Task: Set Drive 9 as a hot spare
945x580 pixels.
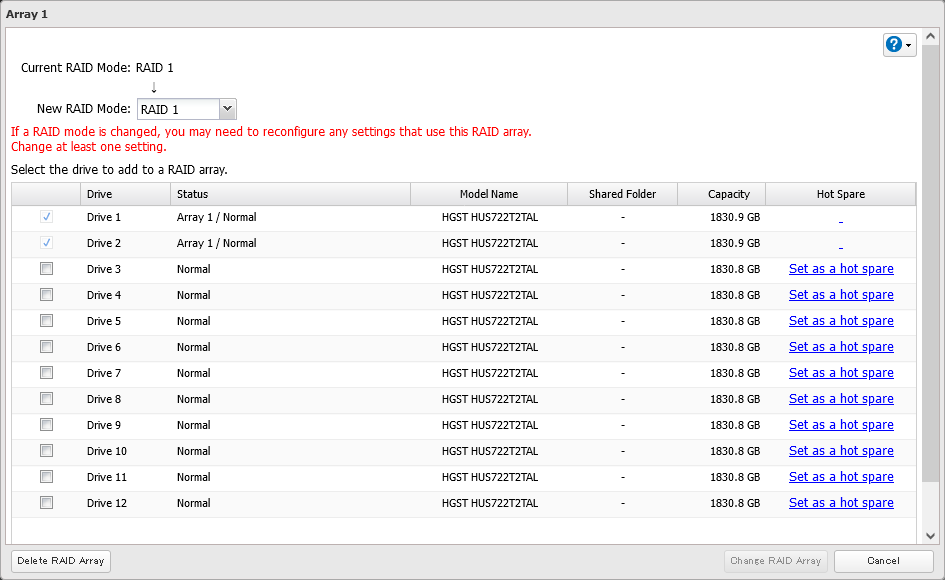Action: click(840, 425)
